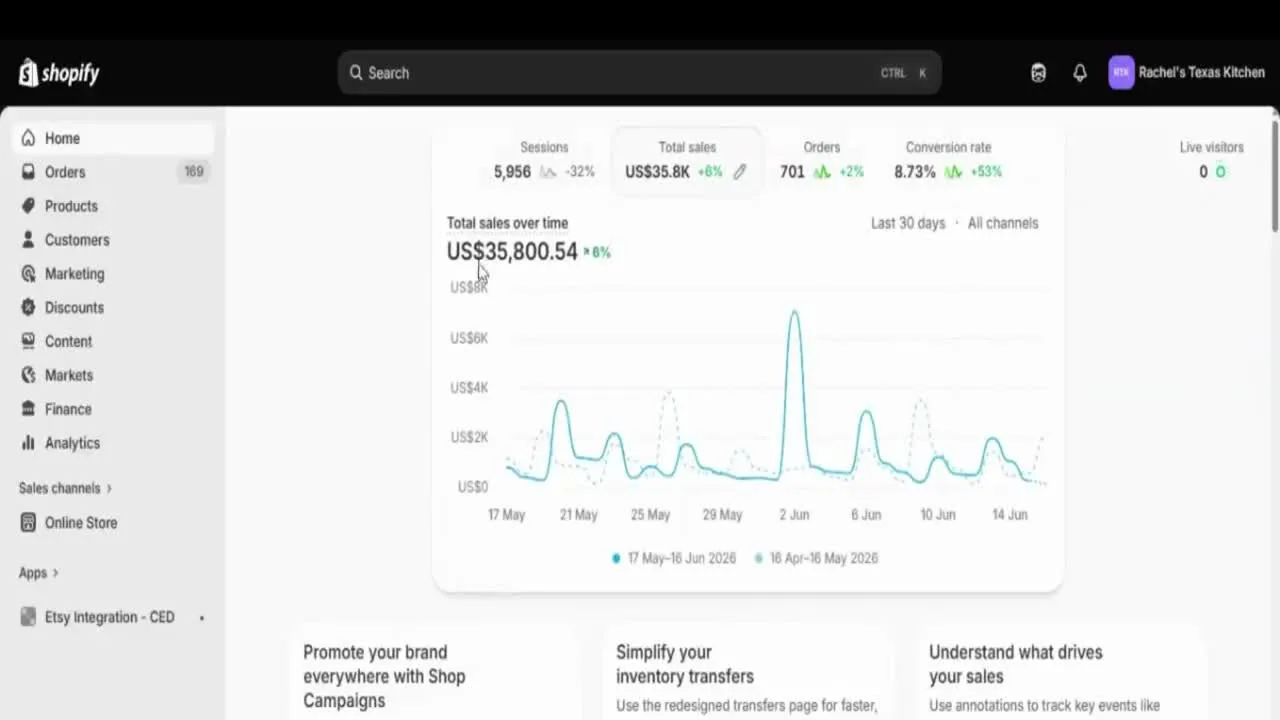Click the Orders metric sparkline icon

pyautogui.click(x=822, y=172)
